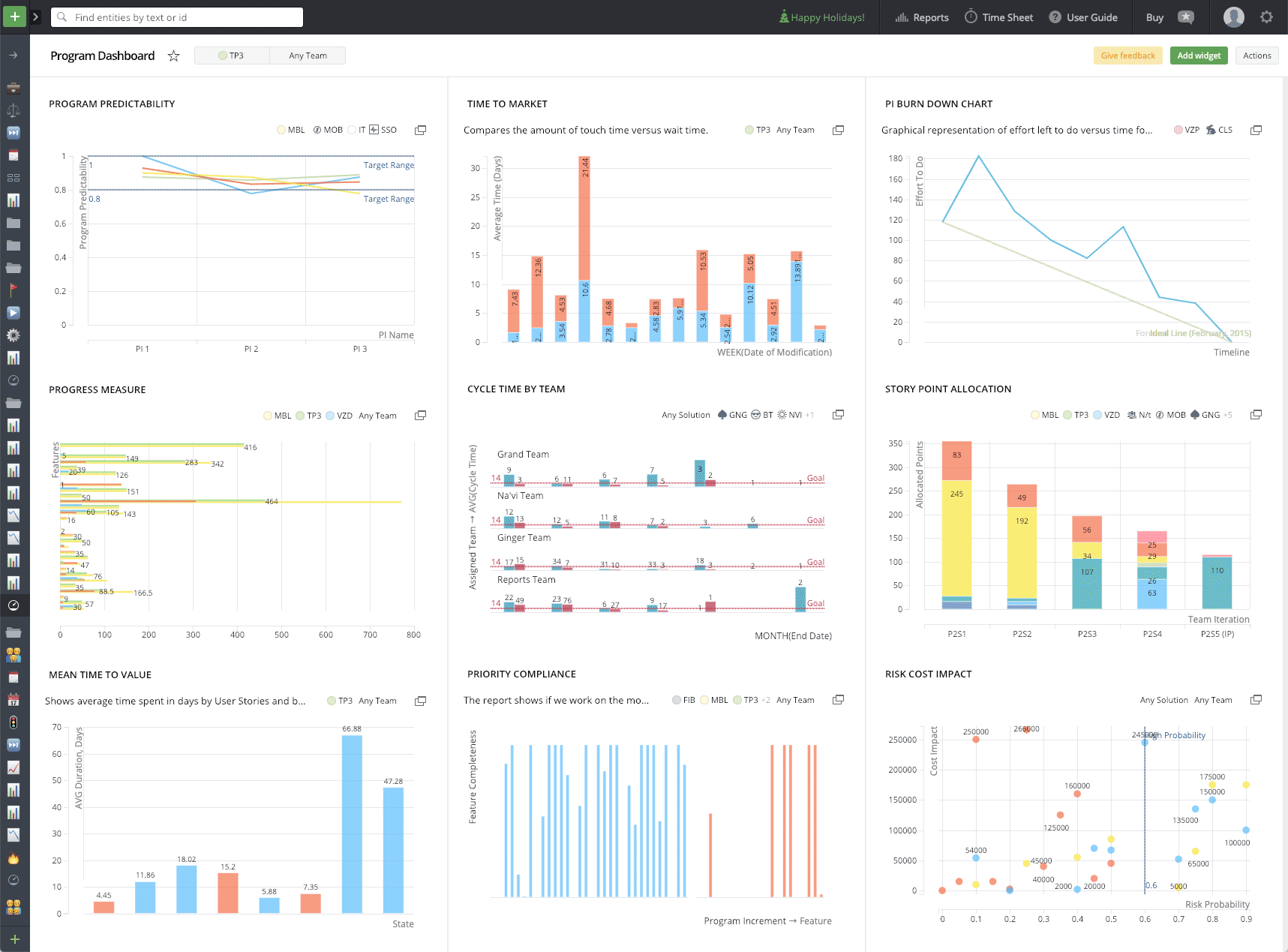Image resolution: width=1288 pixels, height=952 pixels.
Task: Expand Mean Time to Value widget
Action: point(421,701)
